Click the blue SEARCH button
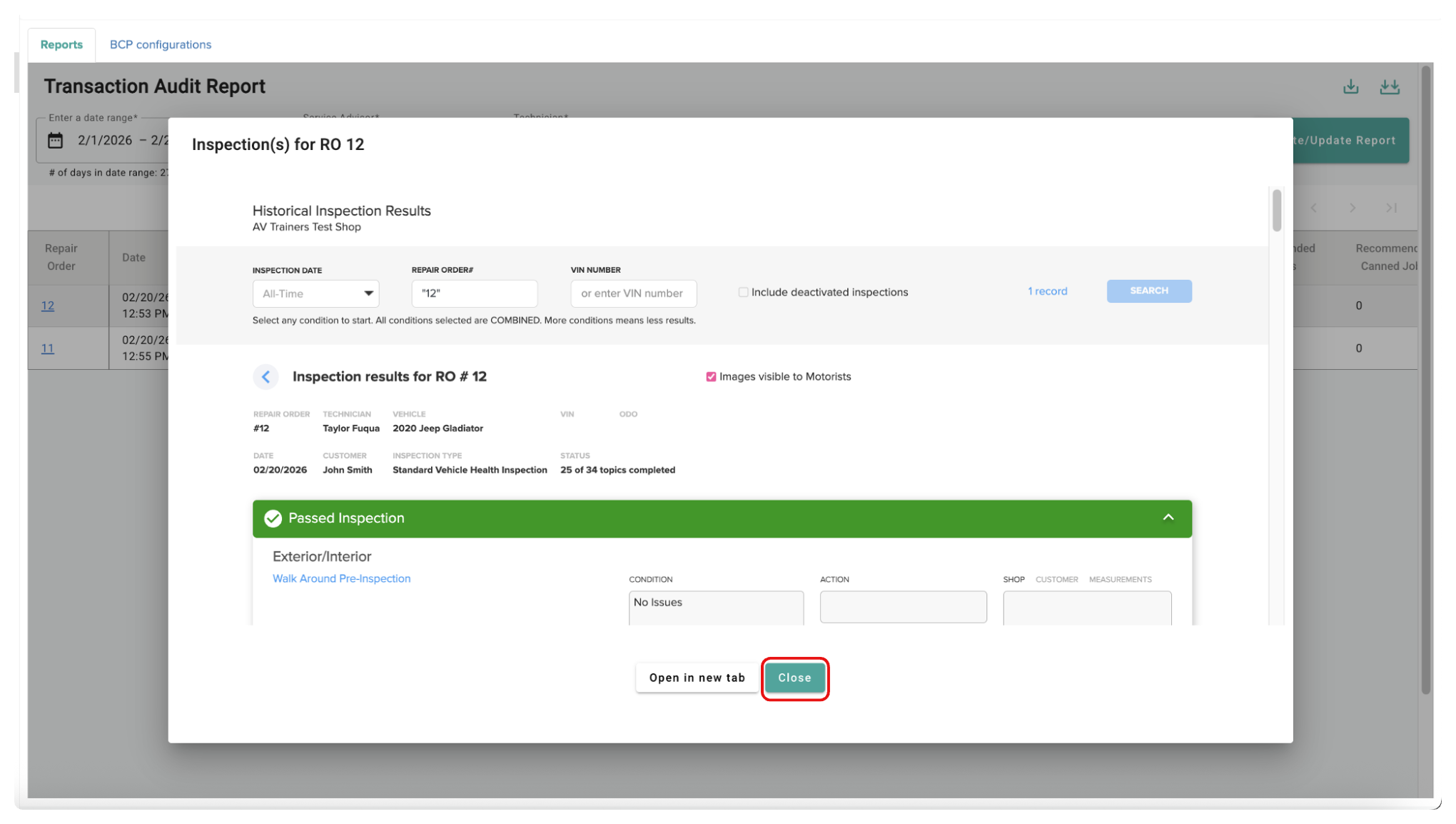 click(x=1149, y=291)
